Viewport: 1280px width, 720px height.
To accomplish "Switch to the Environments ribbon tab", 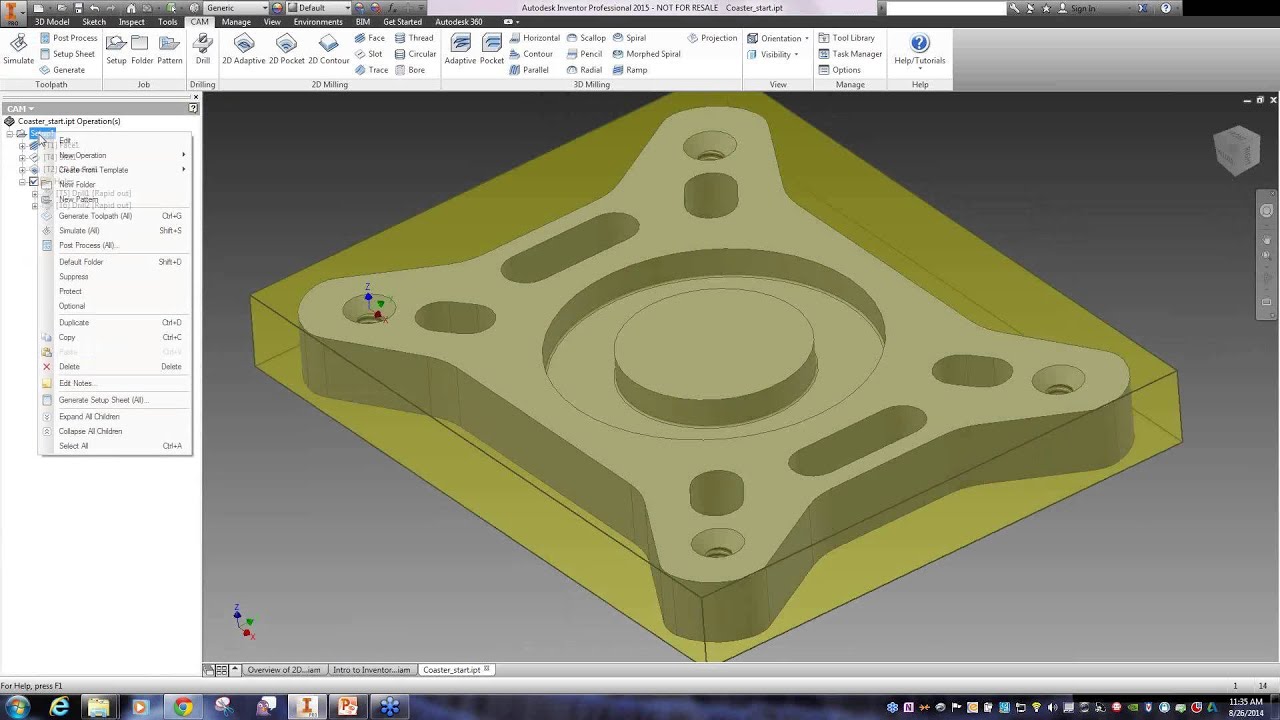I will (x=318, y=22).
